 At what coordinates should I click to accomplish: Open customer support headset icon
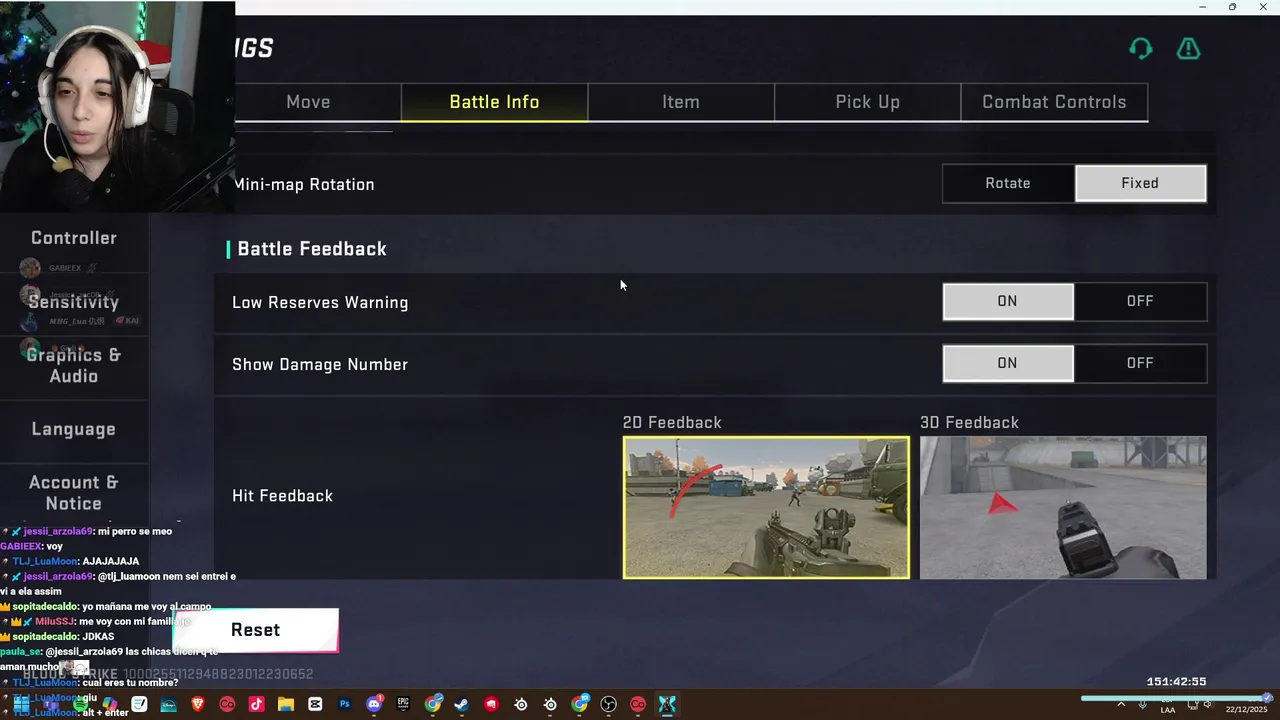tap(1141, 48)
